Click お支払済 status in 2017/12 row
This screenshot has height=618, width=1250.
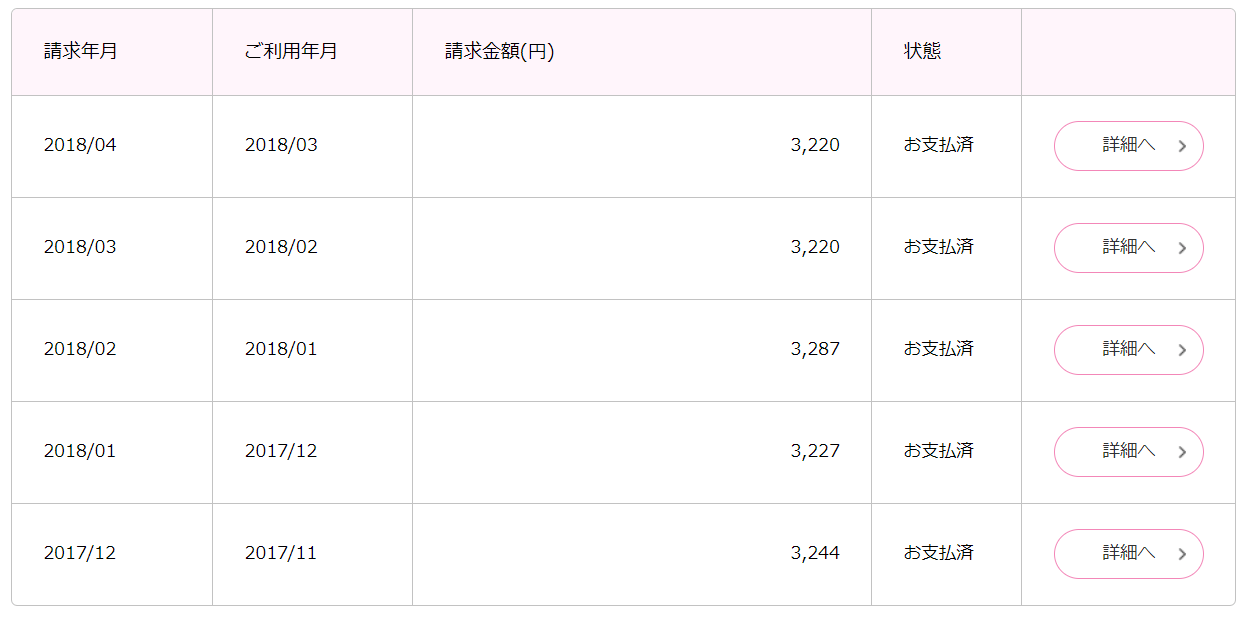click(939, 553)
